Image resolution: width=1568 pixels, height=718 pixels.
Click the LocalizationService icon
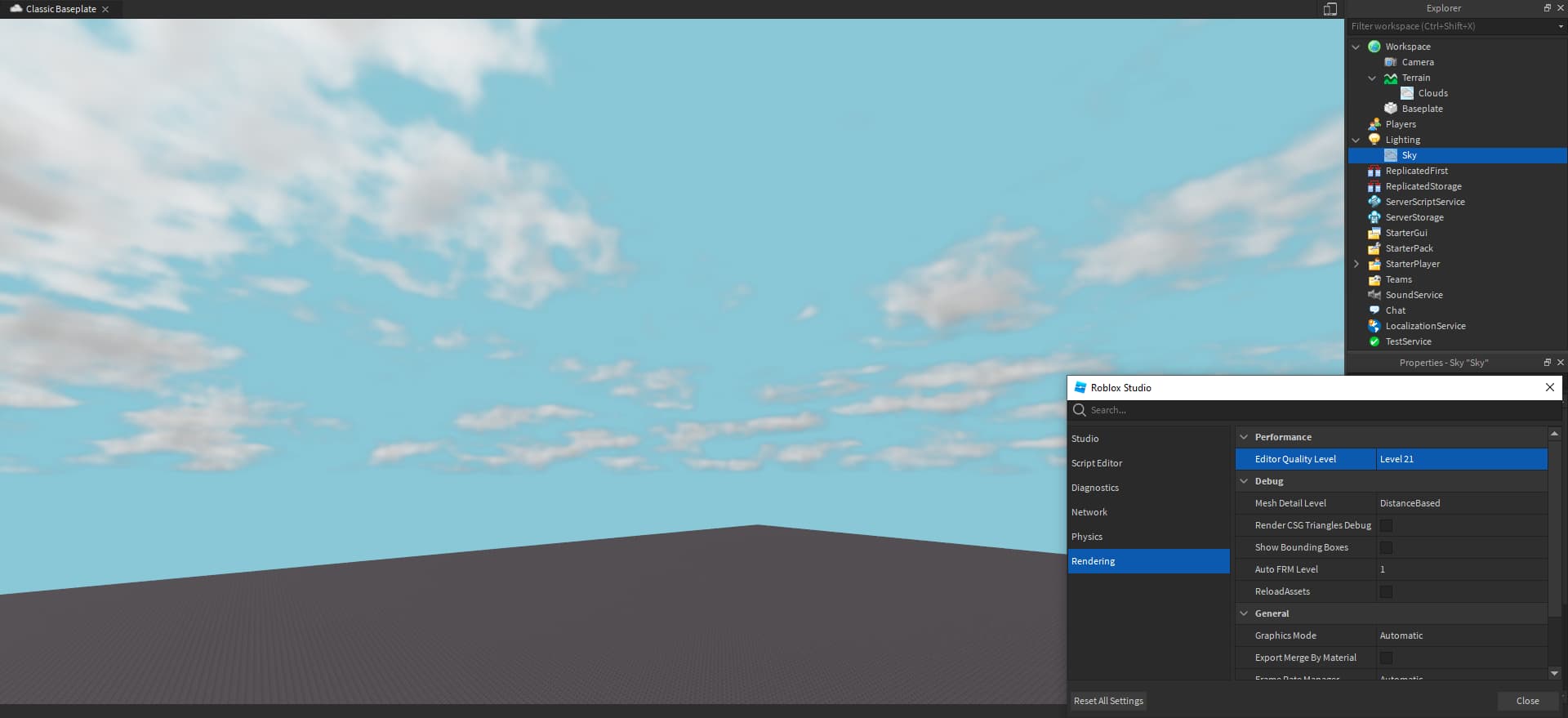[x=1374, y=326]
